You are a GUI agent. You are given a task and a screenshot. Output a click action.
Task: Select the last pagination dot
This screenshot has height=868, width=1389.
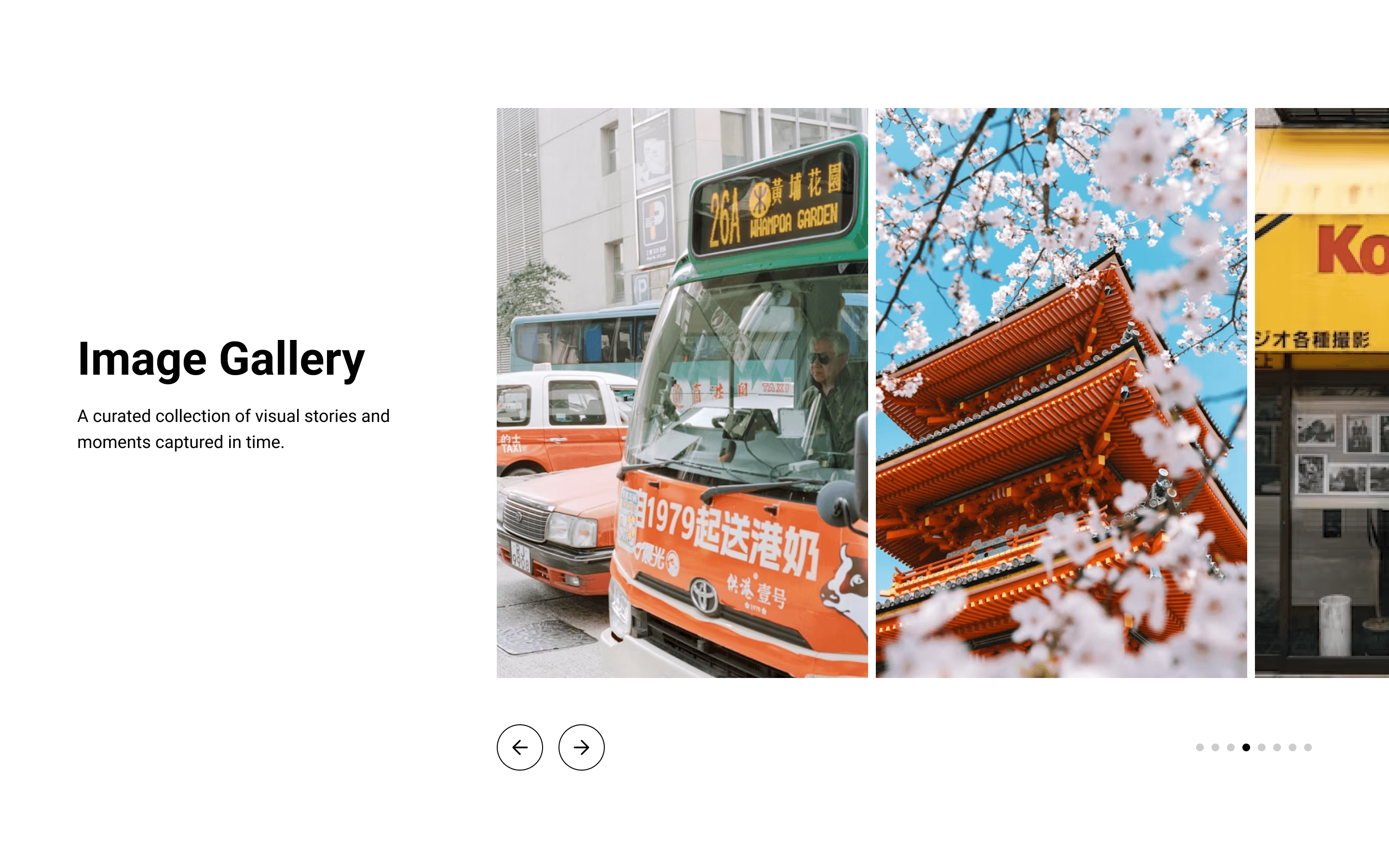1308,747
